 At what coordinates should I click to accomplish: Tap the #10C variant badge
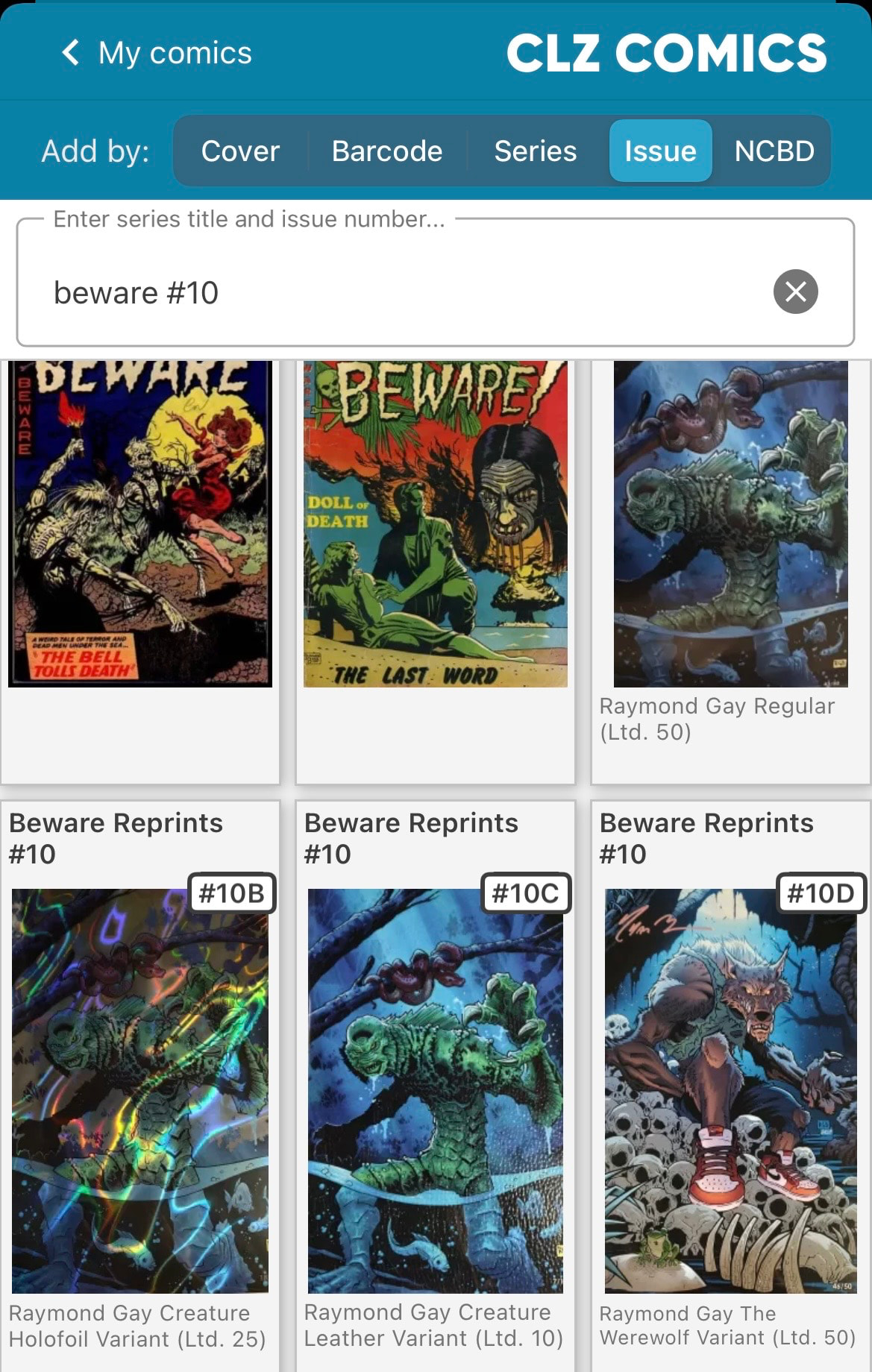click(526, 893)
